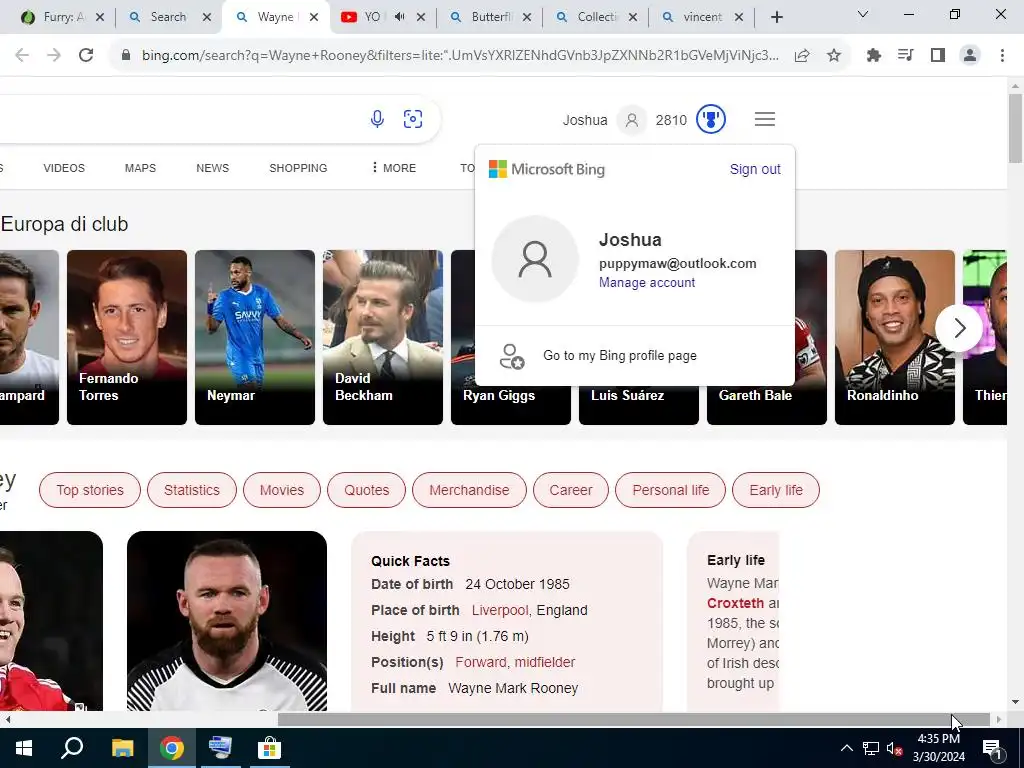Viewport: 1024px width, 768px height.
Task: Select the Merchandise pill button
Action: [469, 490]
